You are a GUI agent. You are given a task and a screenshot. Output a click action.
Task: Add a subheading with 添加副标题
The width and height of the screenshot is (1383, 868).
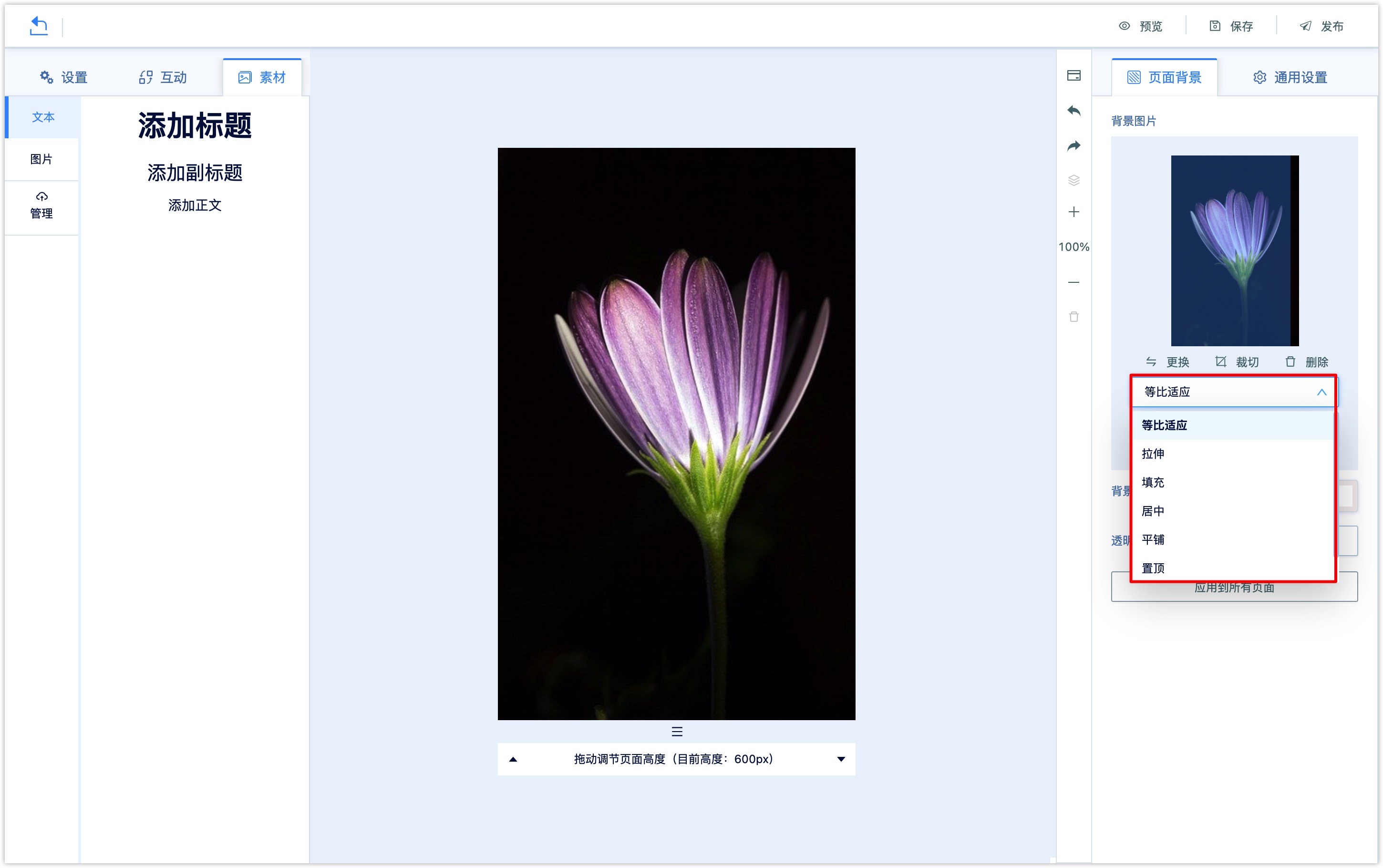(x=195, y=172)
